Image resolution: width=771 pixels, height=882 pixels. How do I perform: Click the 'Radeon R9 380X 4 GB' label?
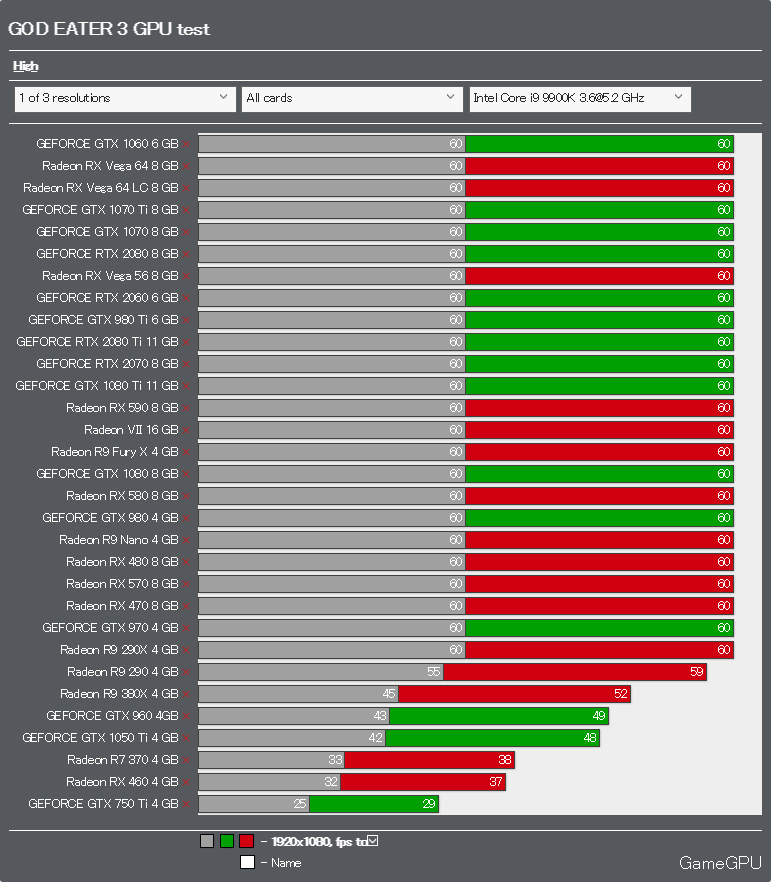[119, 694]
